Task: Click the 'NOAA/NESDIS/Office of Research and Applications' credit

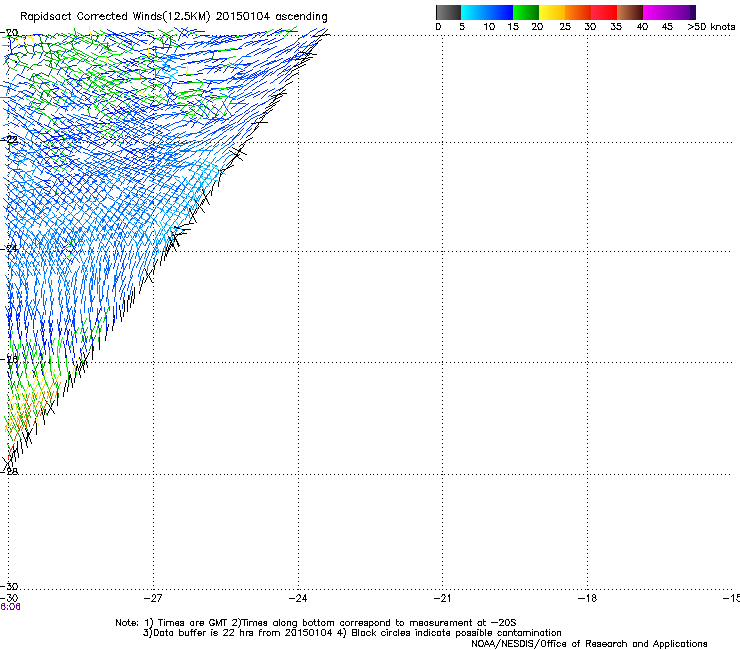Action: pyautogui.click(x=589, y=644)
